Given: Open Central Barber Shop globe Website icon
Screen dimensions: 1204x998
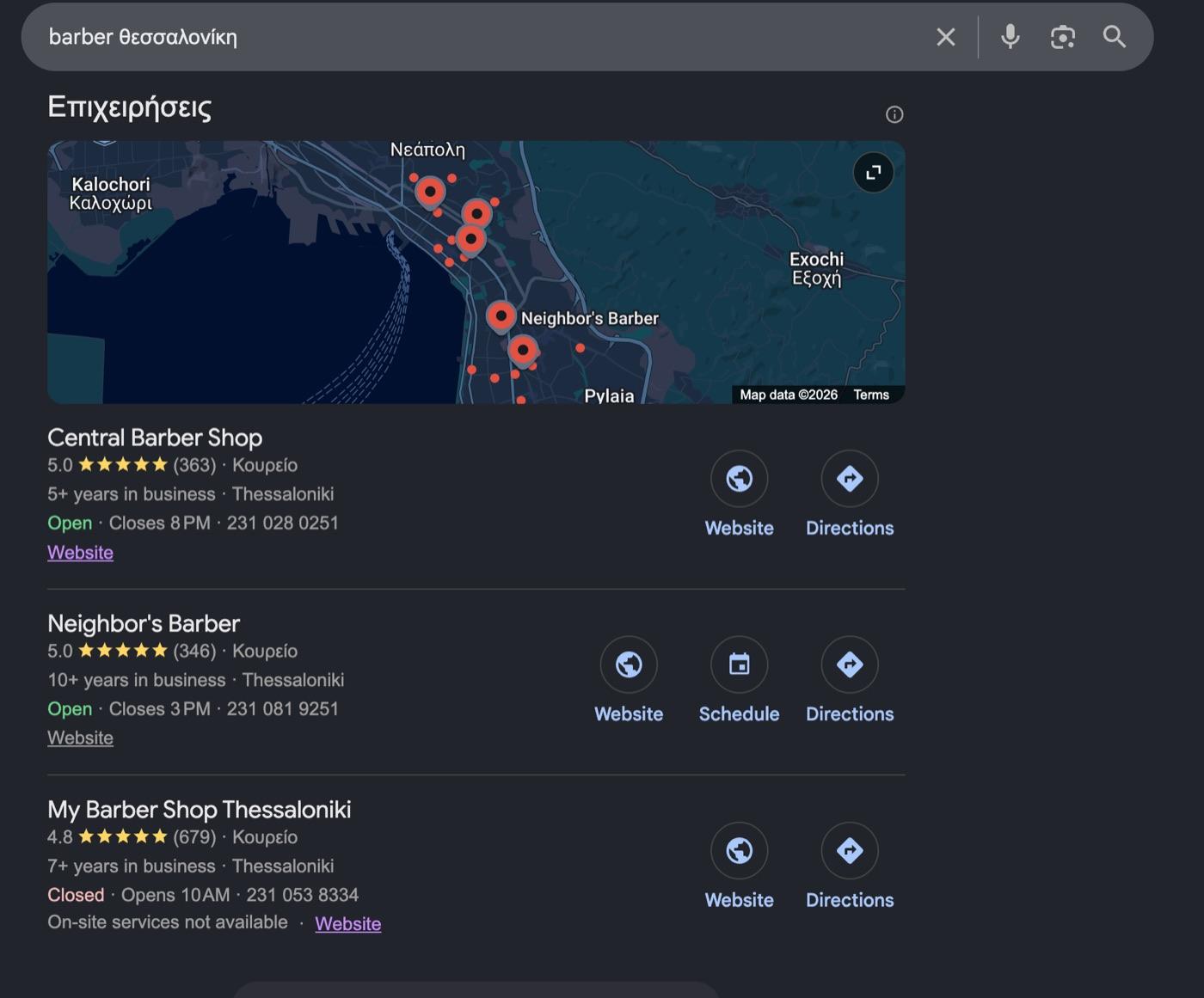Looking at the screenshot, I should point(739,479).
